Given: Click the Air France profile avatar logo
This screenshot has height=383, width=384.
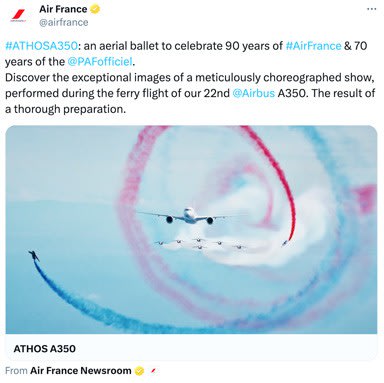Looking at the screenshot, I should click(18, 16).
